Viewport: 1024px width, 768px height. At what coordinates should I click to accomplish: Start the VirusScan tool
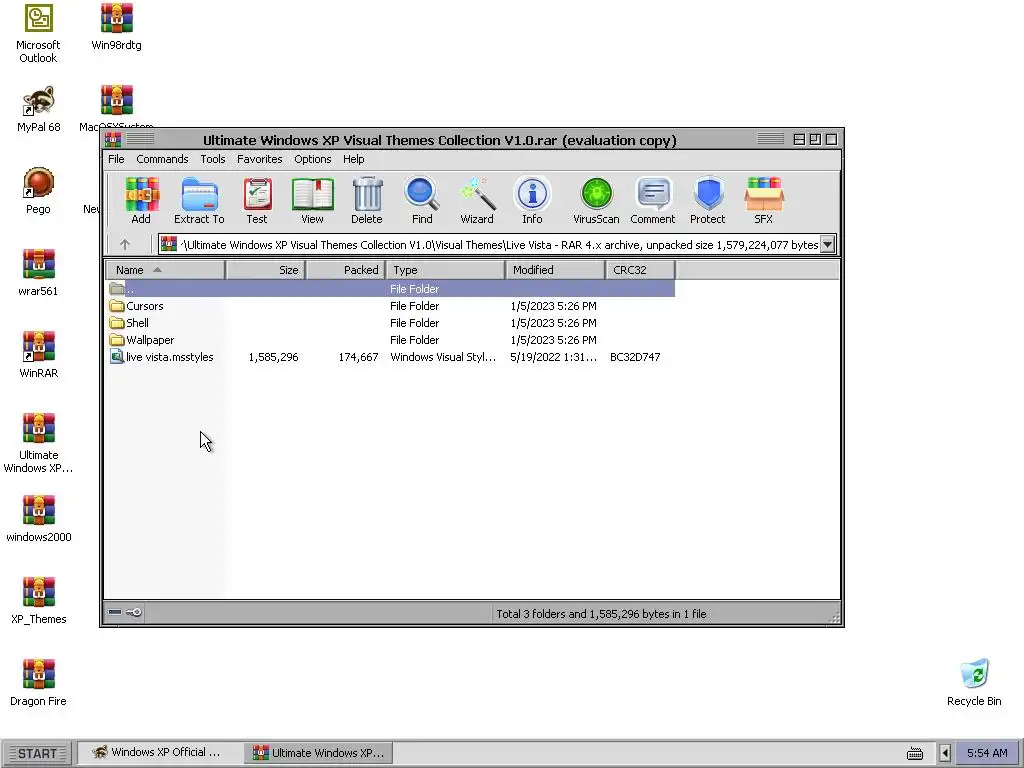(596, 200)
